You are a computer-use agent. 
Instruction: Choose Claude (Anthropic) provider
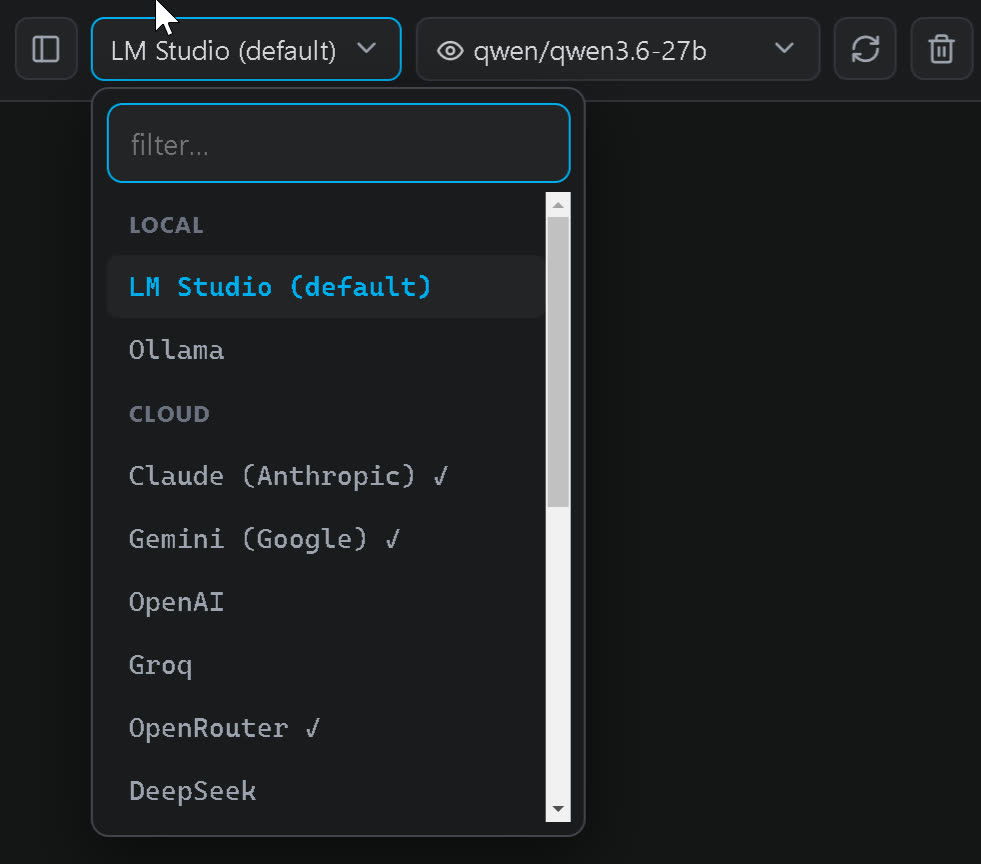click(x=325, y=475)
